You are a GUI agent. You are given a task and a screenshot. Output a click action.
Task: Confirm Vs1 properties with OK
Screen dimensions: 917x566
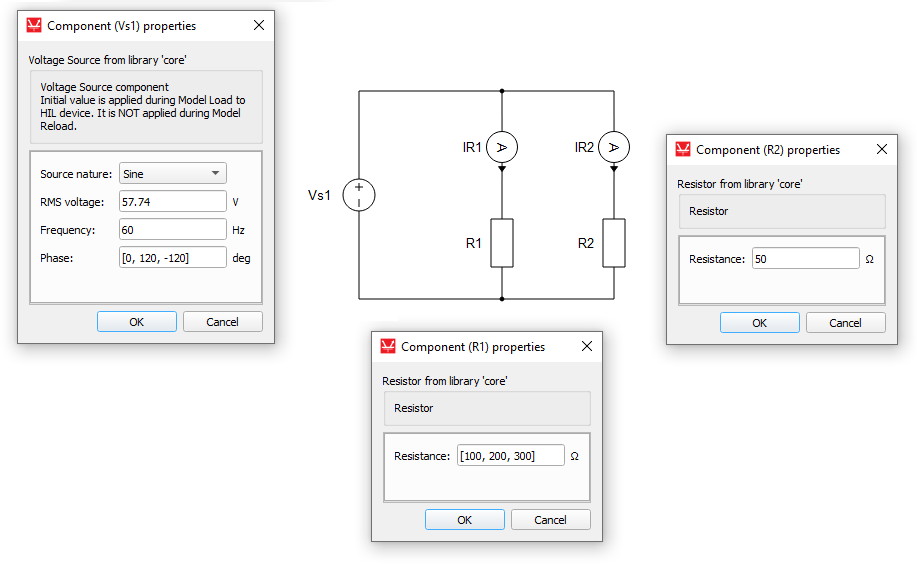[137, 322]
